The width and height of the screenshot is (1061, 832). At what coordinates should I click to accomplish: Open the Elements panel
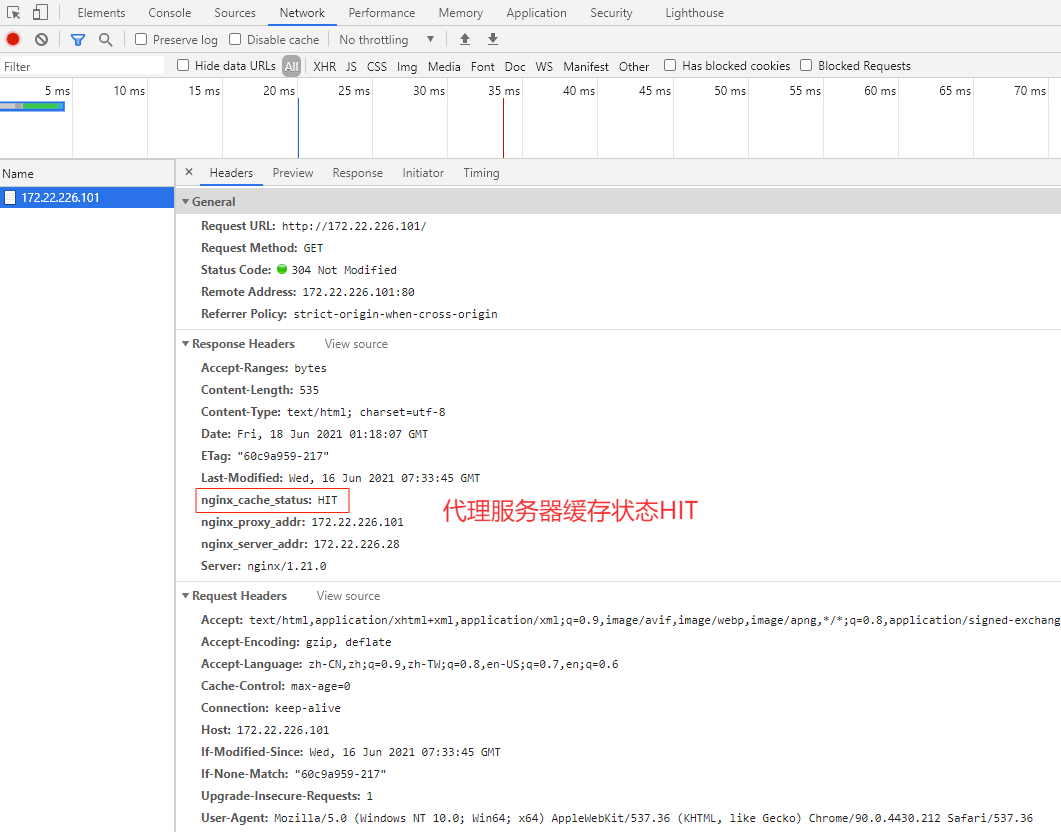click(x=101, y=13)
